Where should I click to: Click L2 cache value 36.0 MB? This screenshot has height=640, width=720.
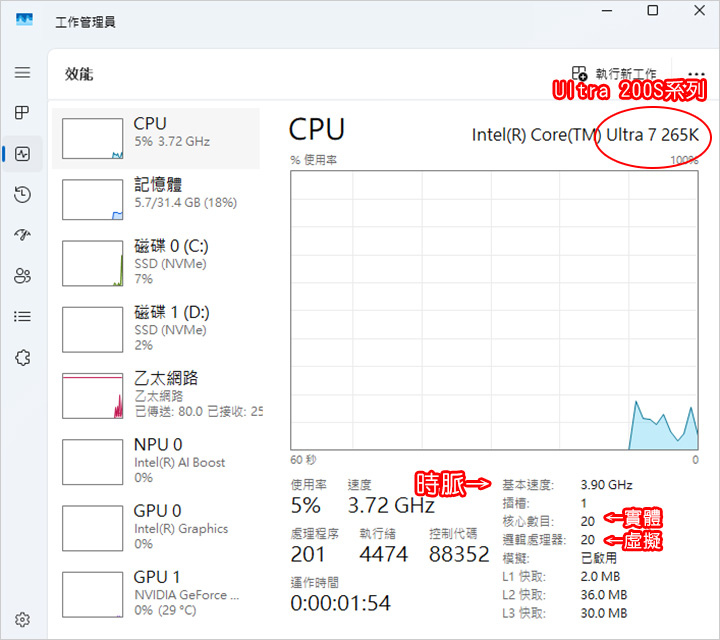[x=603, y=595]
